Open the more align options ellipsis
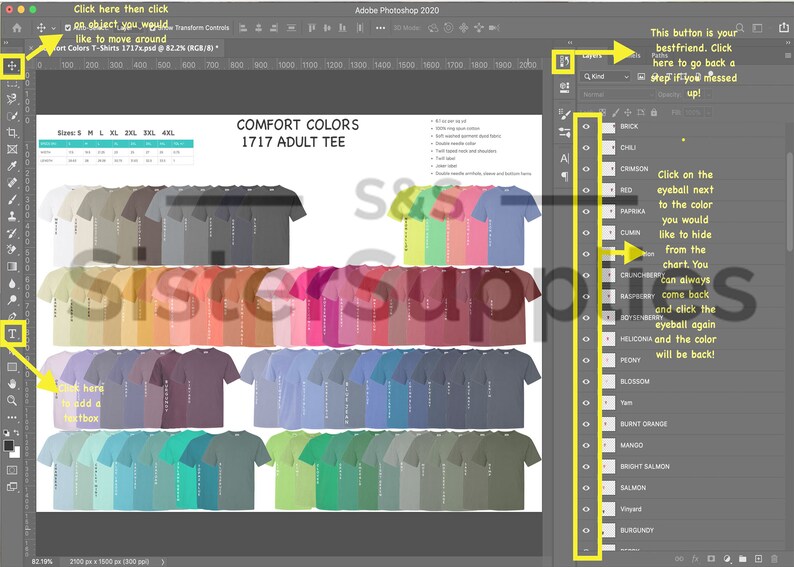Viewport: 794px width, 567px height. tap(380, 28)
